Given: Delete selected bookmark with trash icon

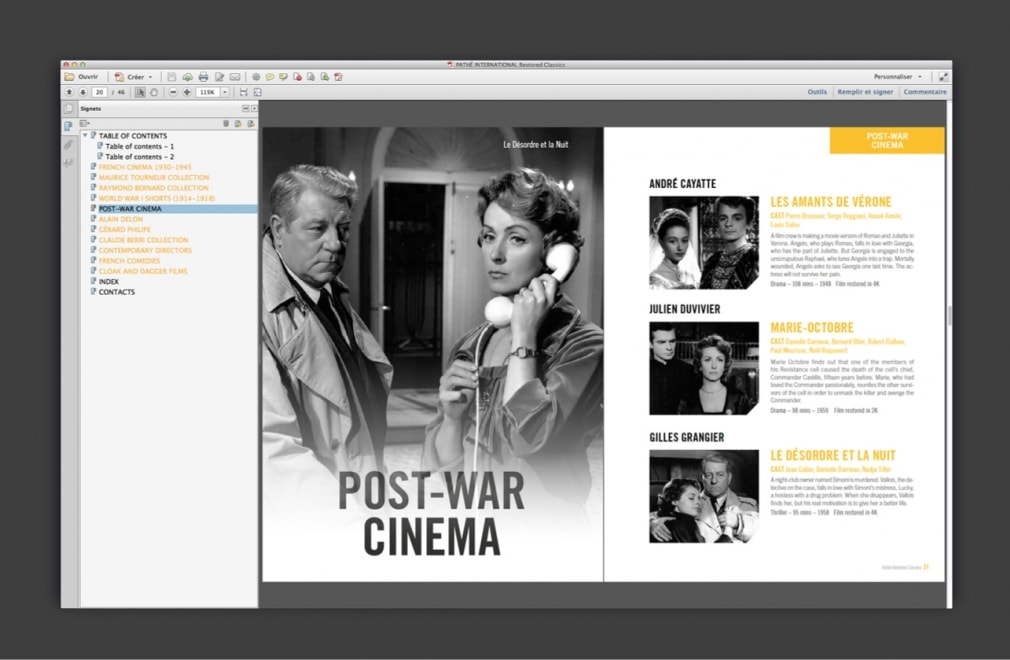Looking at the screenshot, I should pyautogui.click(x=225, y=122).
